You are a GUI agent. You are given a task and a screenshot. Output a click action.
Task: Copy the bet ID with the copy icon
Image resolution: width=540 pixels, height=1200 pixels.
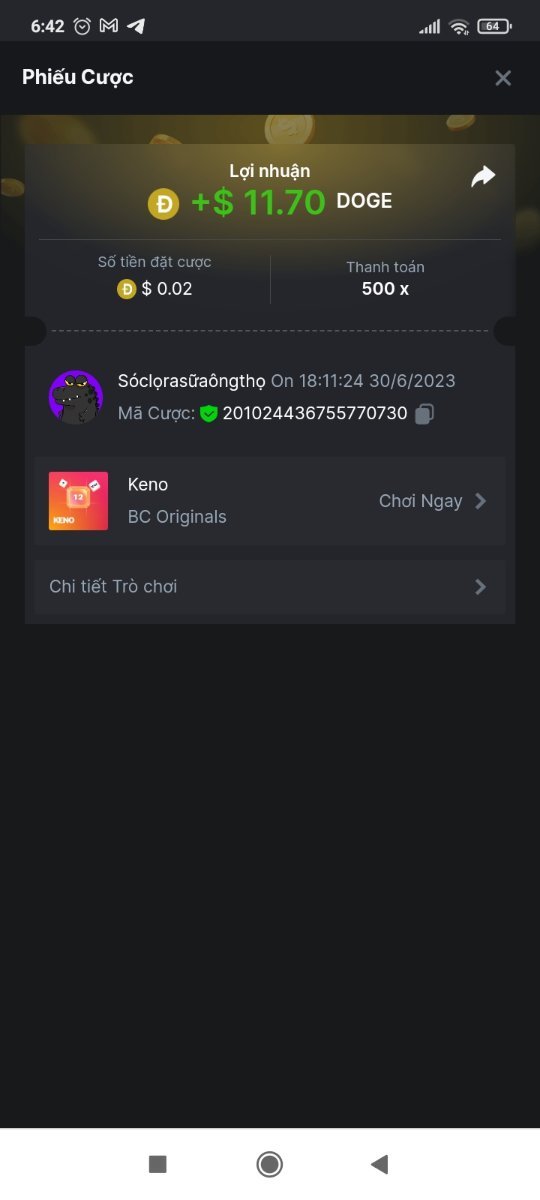pos(424,413)
